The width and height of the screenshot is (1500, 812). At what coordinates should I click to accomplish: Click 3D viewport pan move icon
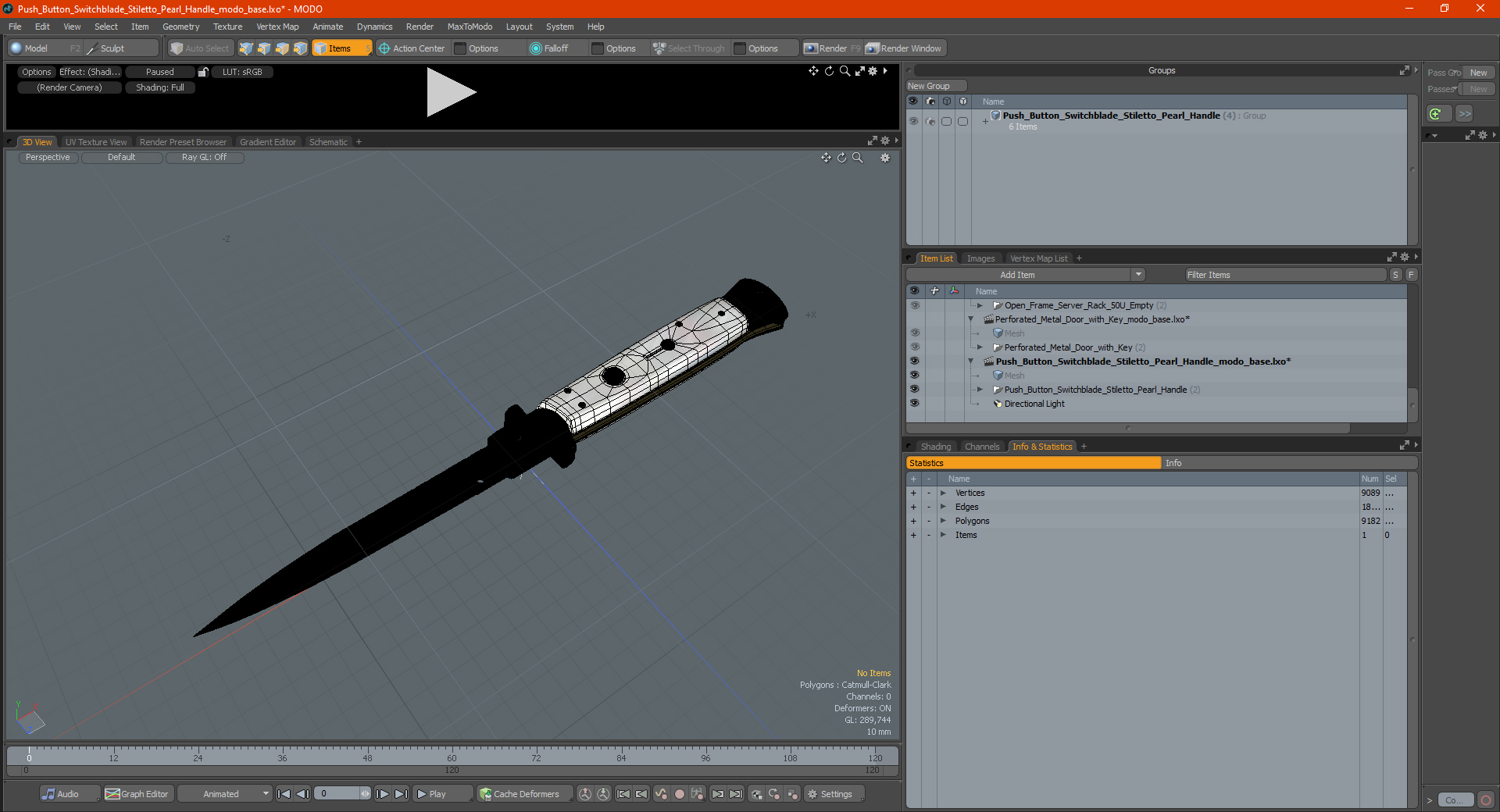click(x=826, y=158)
